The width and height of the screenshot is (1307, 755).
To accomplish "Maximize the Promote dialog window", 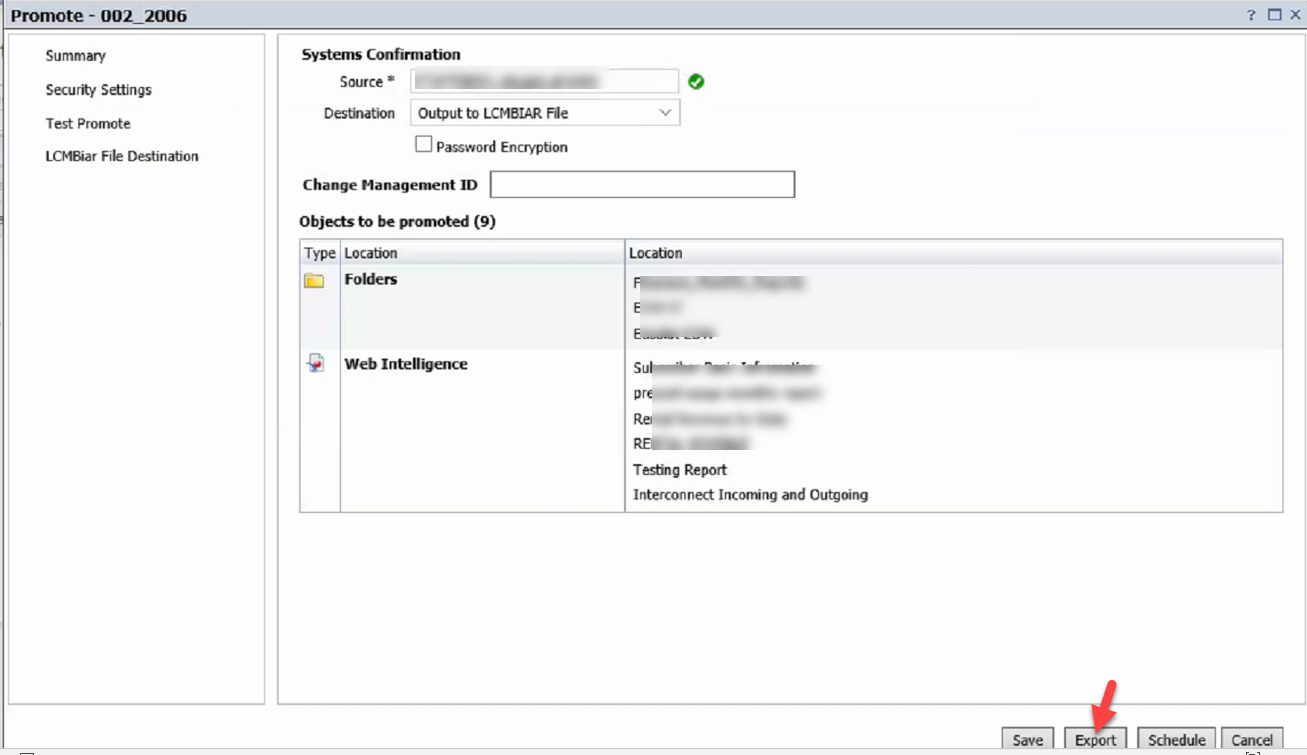I will tap(1271, 15).
